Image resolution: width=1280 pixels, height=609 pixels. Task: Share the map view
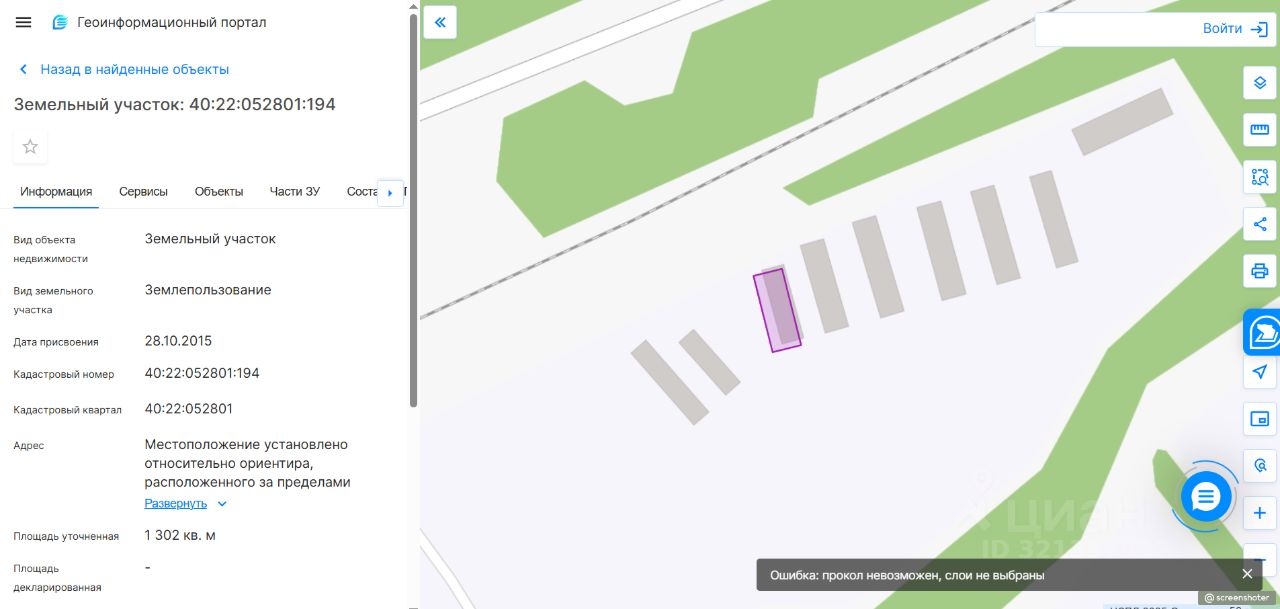click(1259, 224)
